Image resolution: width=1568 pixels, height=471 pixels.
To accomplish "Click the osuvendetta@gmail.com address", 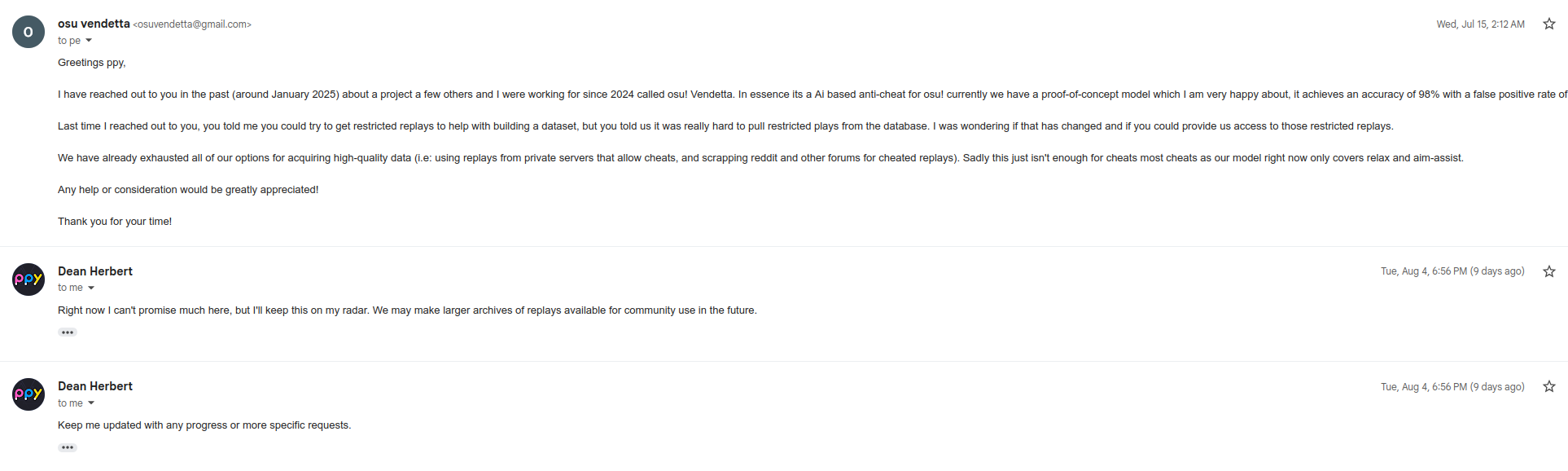I will [192, 24].
